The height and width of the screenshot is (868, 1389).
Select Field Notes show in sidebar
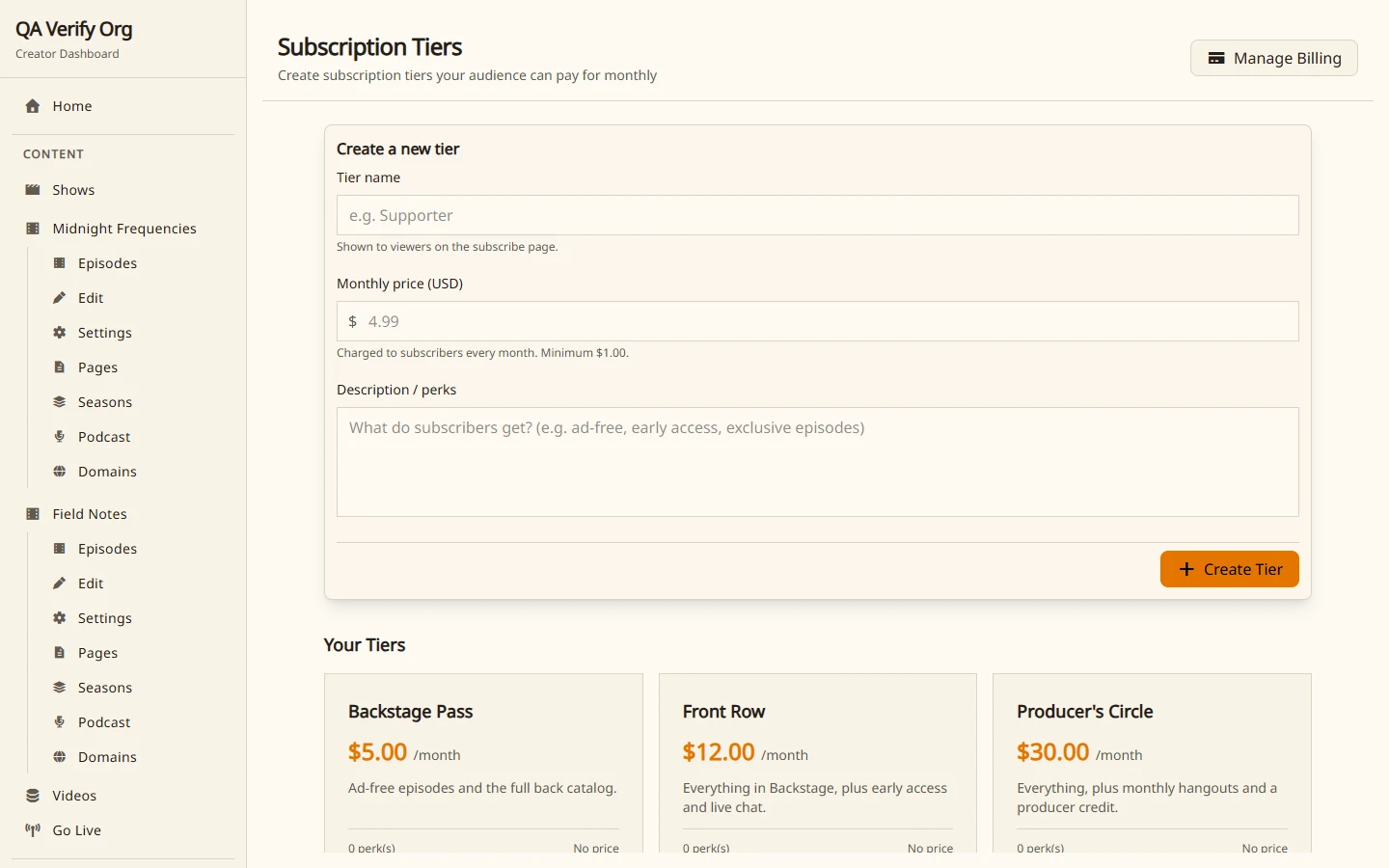[123, 514]
